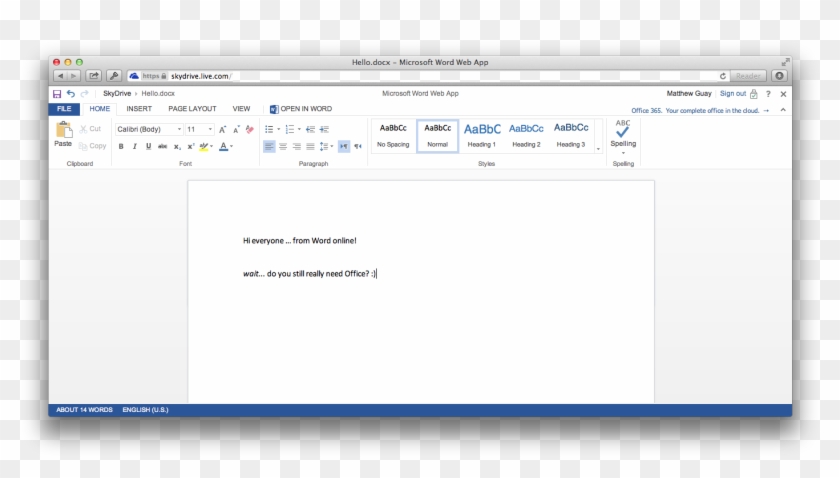The height and width of the screenshot is (478, 840).
Task: Click the Cut scissors button
Action: pyautogui.click(x=90, y=129)
